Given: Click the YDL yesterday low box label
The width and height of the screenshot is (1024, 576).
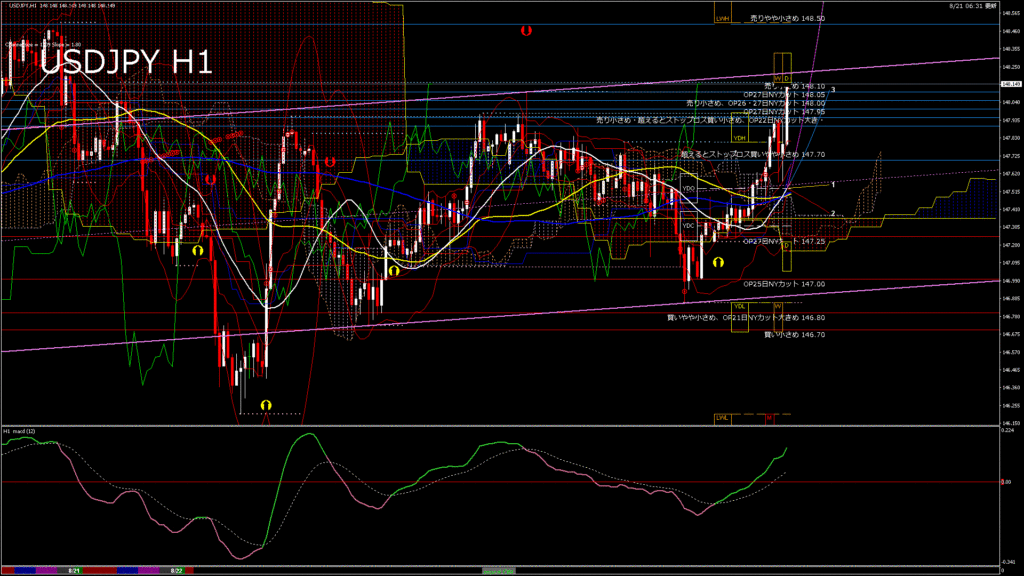Looking at the screenshot, I should point(740,305).
